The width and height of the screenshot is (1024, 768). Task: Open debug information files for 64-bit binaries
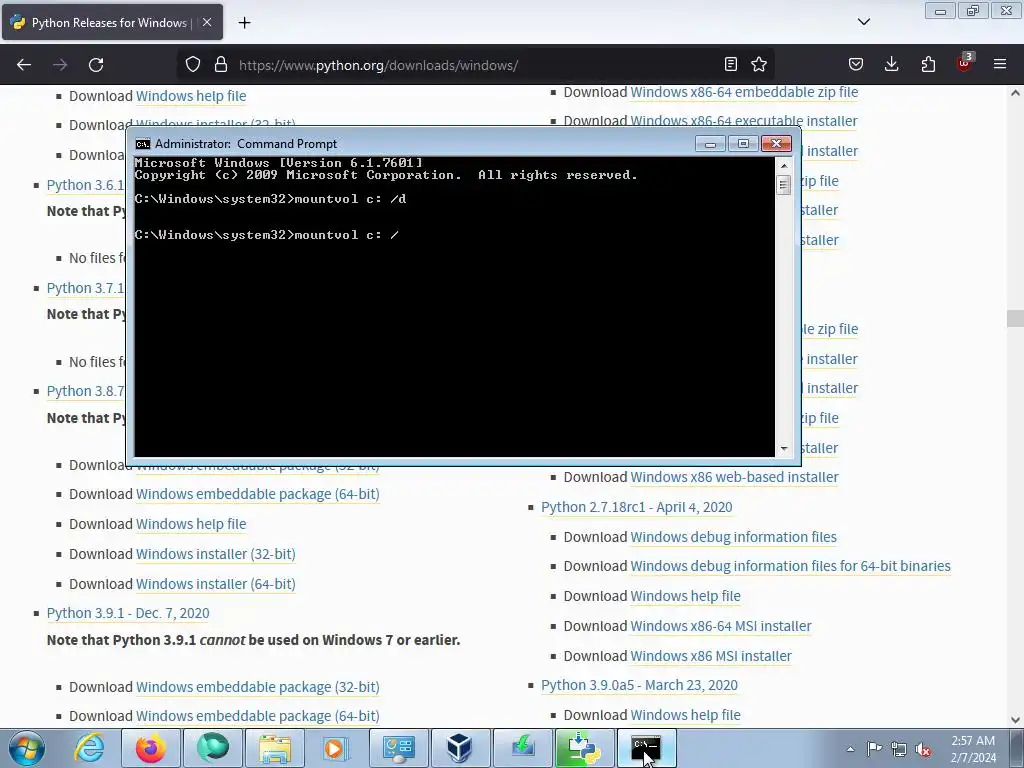tap(790, 566)
